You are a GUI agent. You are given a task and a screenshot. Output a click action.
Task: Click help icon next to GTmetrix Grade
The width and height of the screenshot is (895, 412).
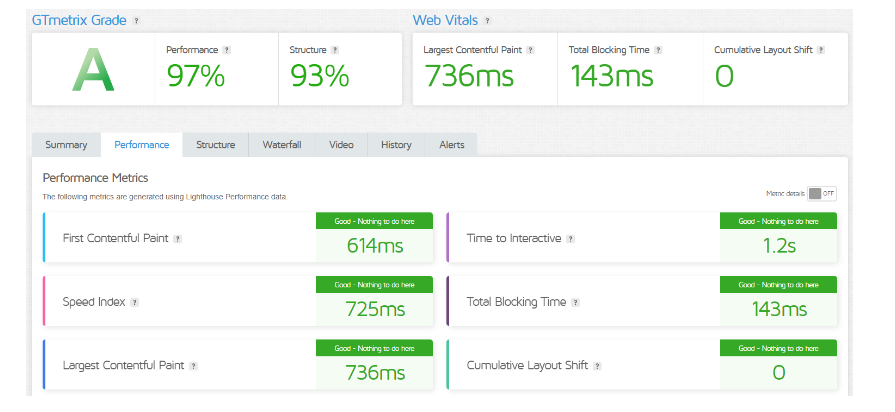coord(136,21)
